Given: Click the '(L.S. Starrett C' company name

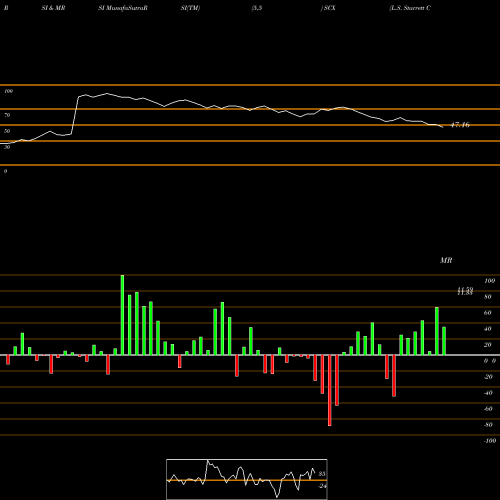Looking at the screenshot, I should point(410,8).
